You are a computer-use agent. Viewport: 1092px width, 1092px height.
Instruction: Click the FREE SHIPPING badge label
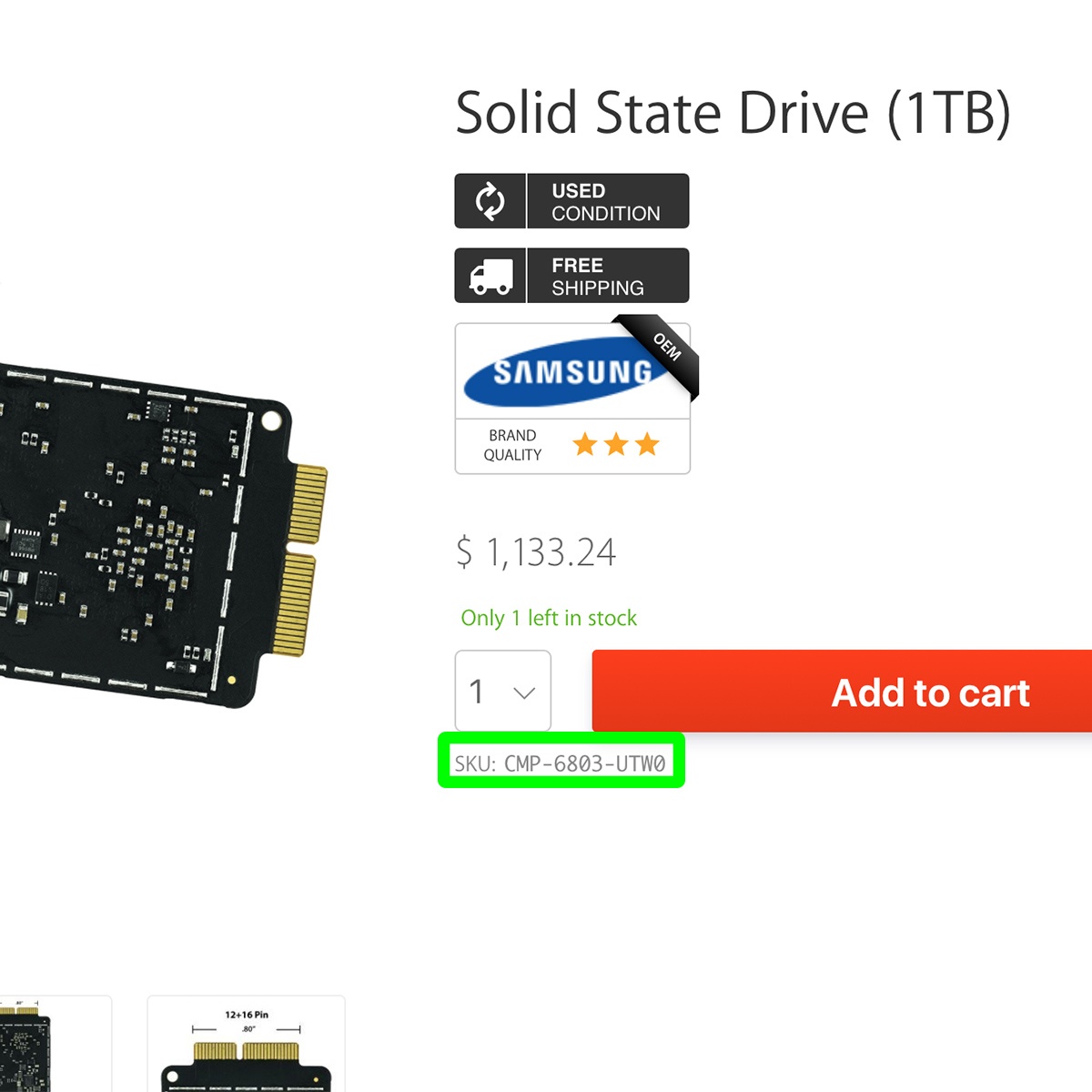click(x=598, y=277)
